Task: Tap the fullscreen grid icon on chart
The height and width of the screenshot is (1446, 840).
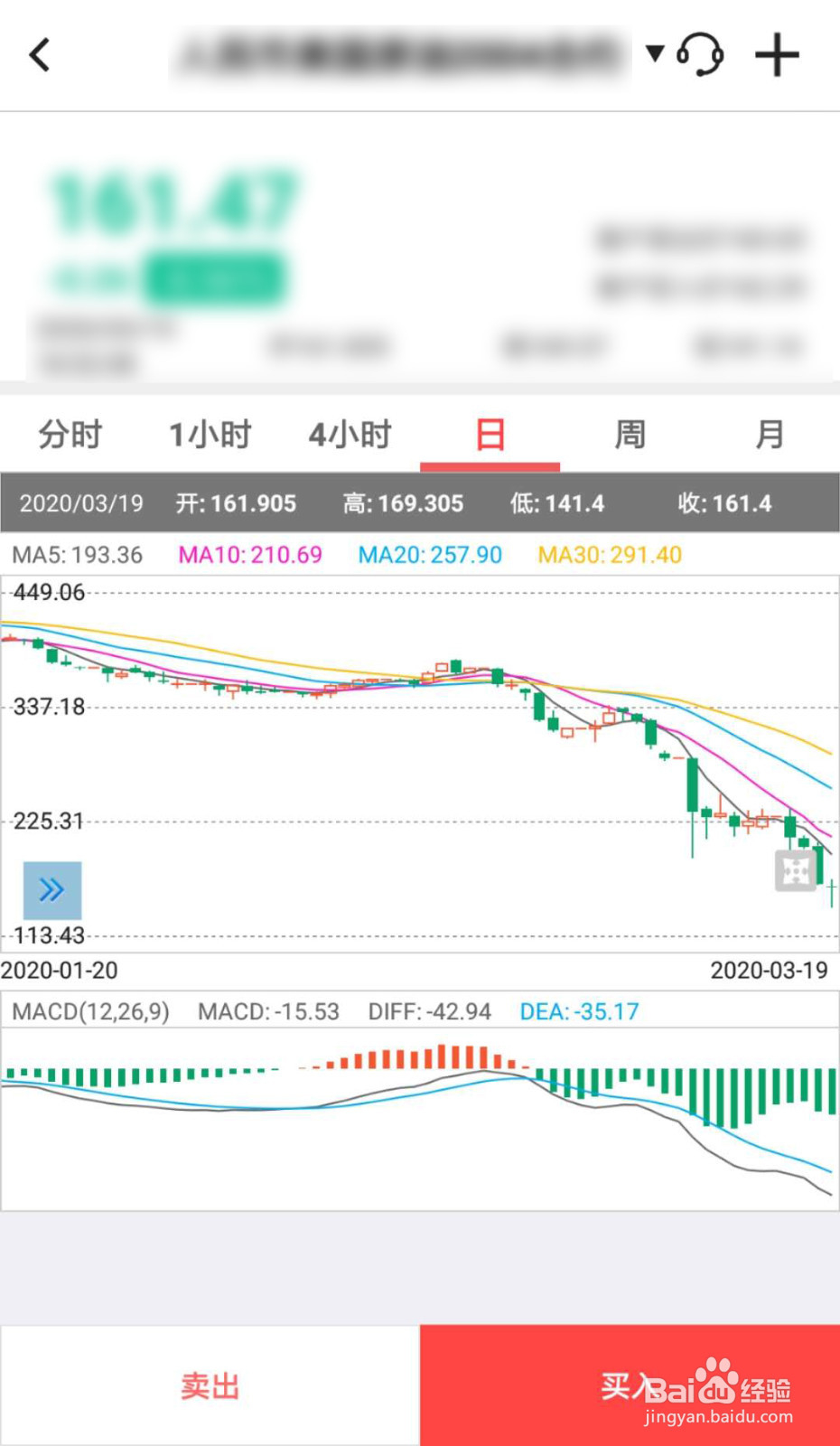Action: tap(796, 871)
